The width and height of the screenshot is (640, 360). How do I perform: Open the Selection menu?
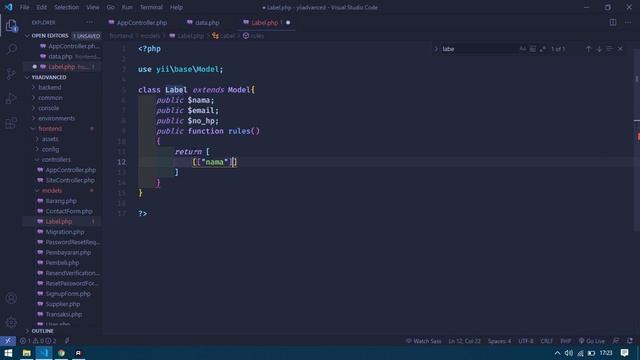pos(67,7)
